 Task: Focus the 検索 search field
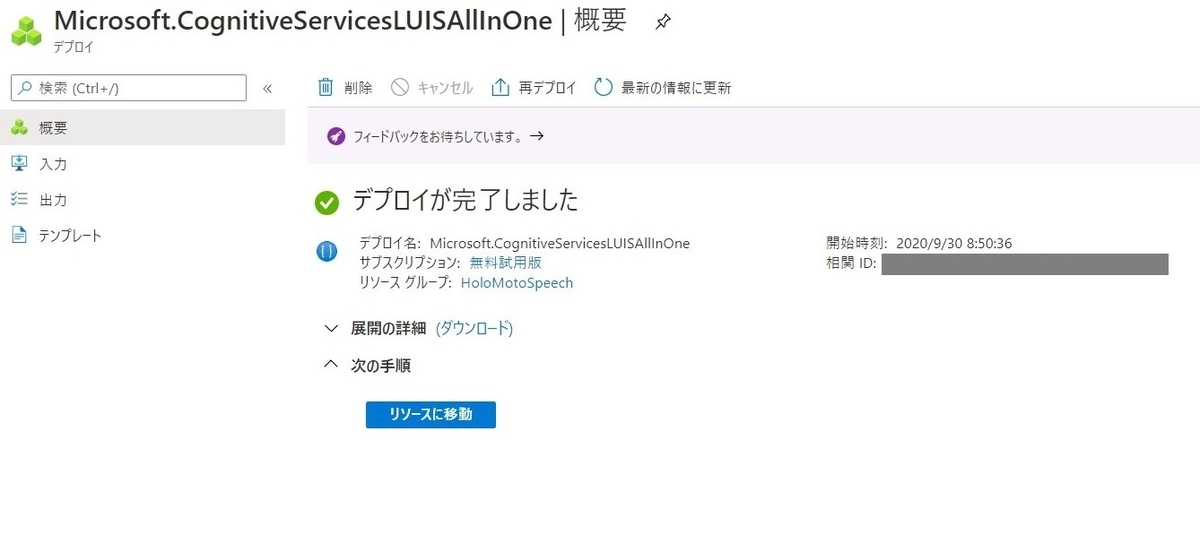[x=128, y=88]
